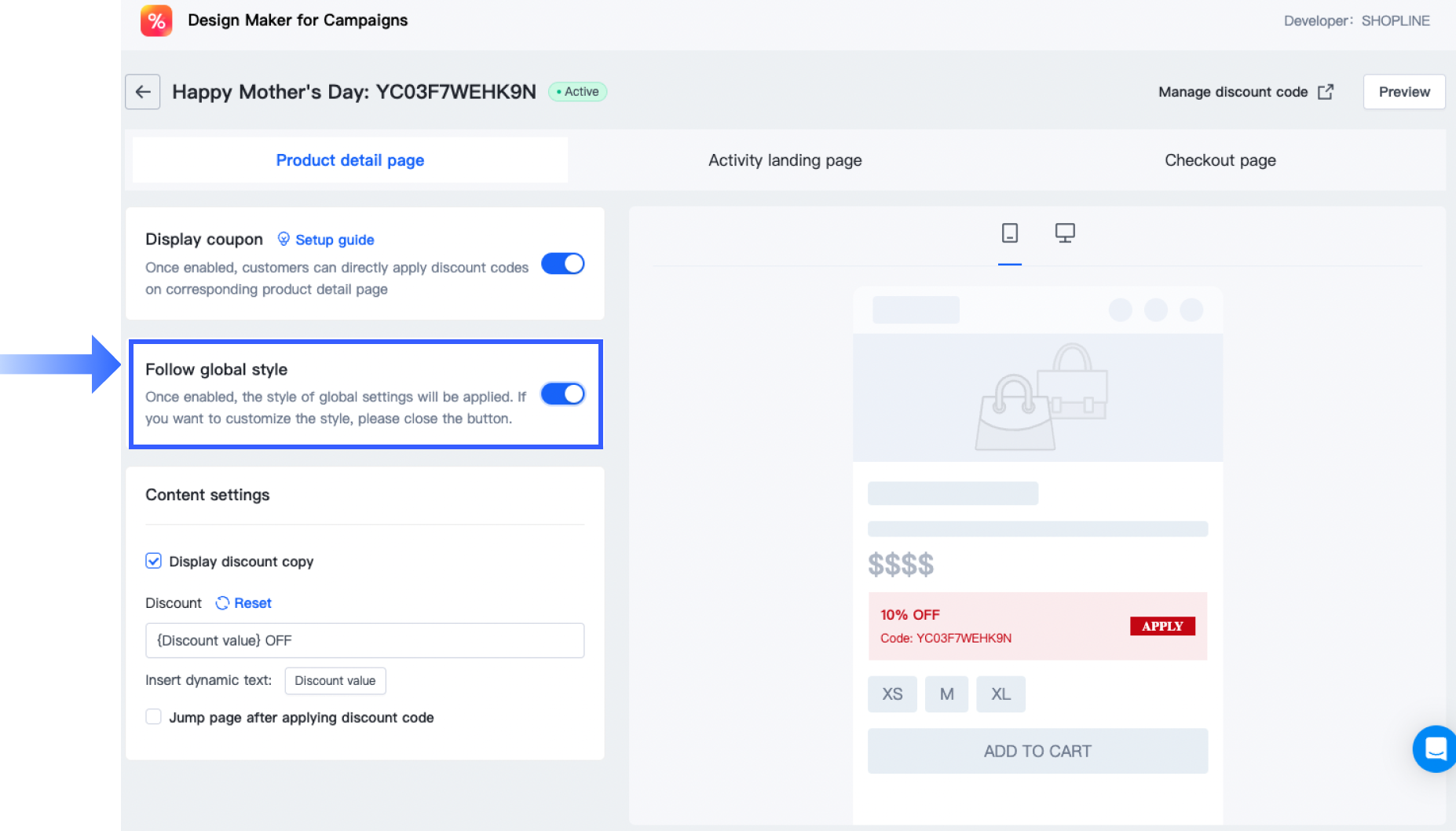This screenshot has width=1456, height=831.
Task: Click the lightbulb Setup guide icon
Action: [x=284, y=239]
